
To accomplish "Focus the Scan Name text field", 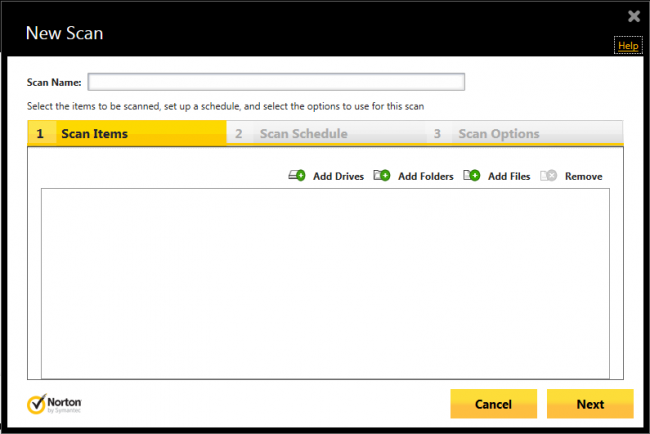I will point(276,82).
